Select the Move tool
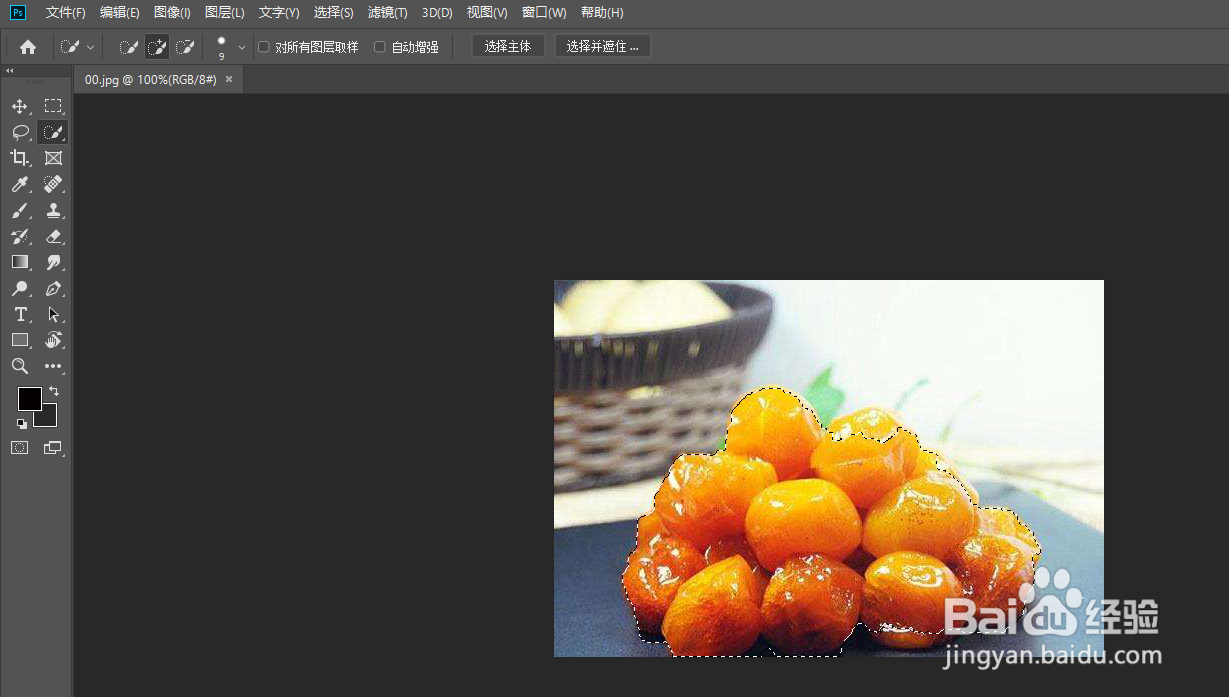 click(x=20, y=106)
